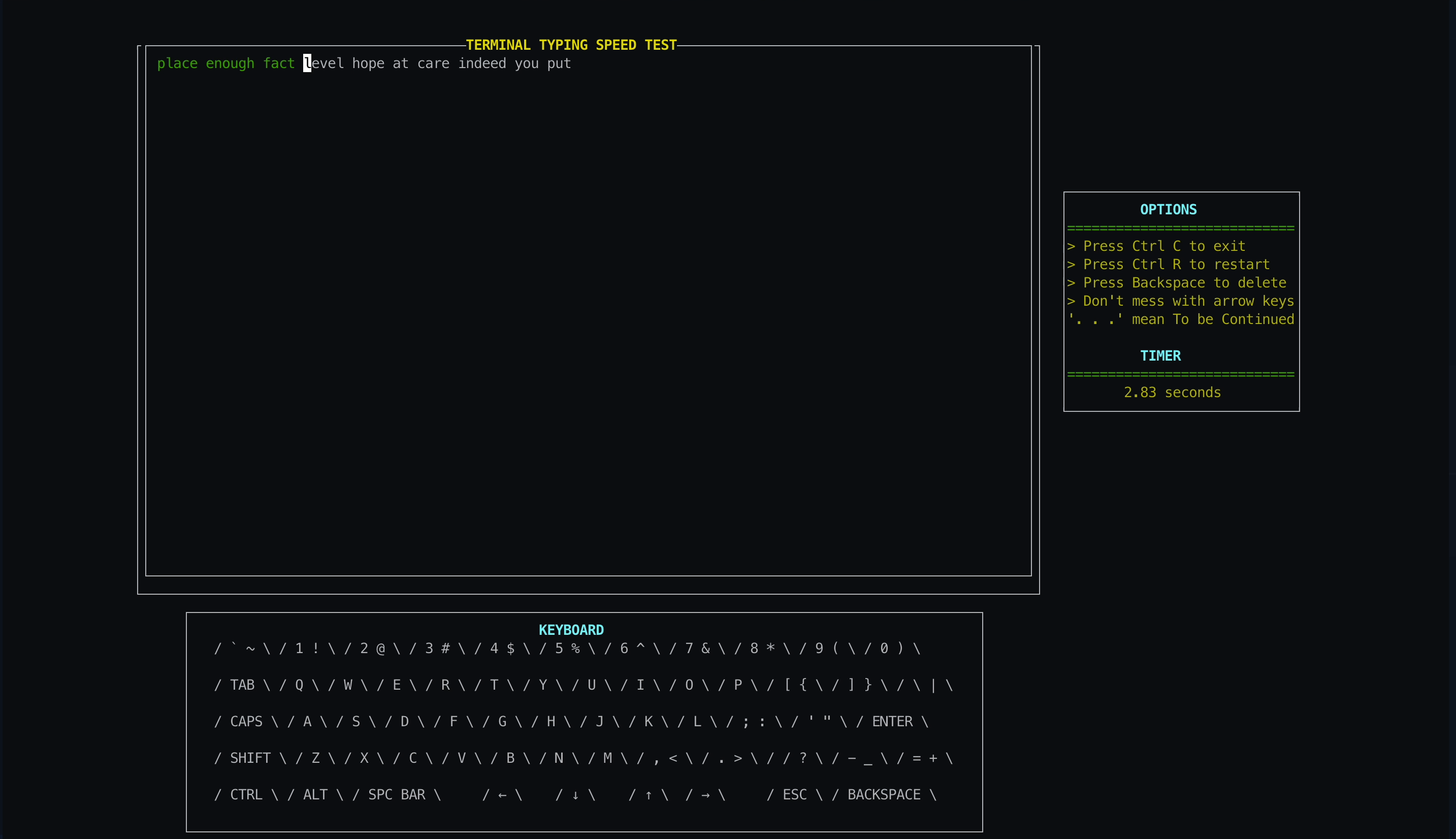
Task: Click the down arrow key
Action: coord(574,794)
